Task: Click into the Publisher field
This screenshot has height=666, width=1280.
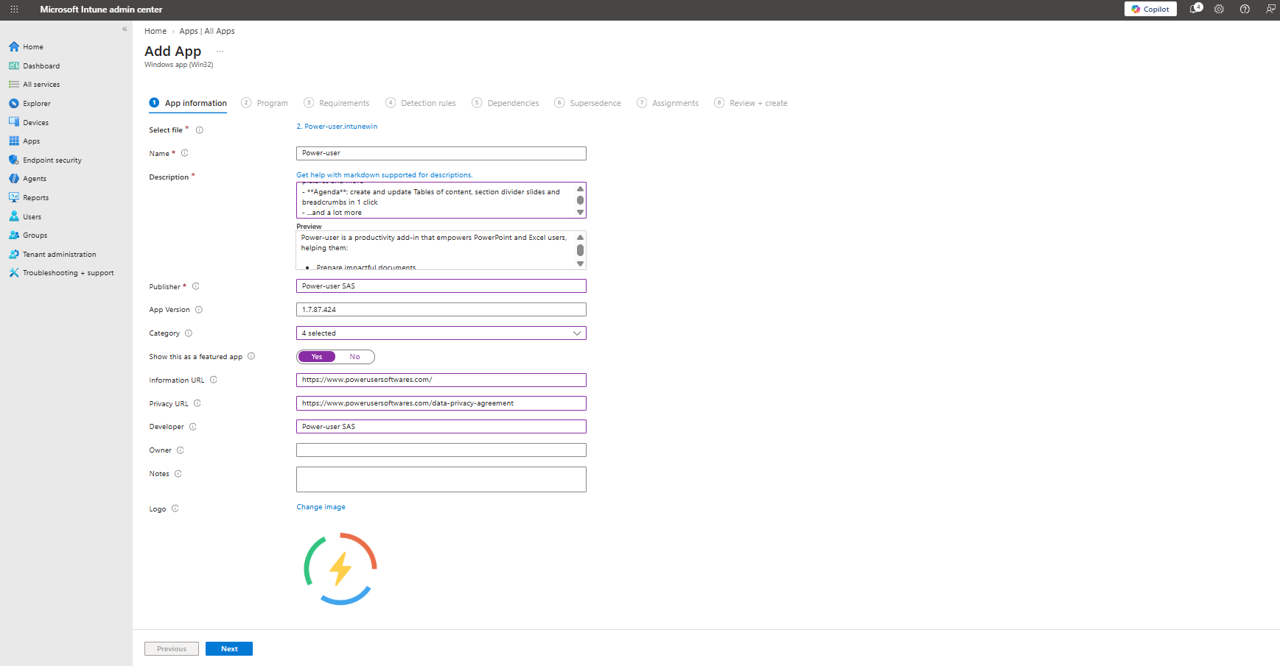Action: 441,286
